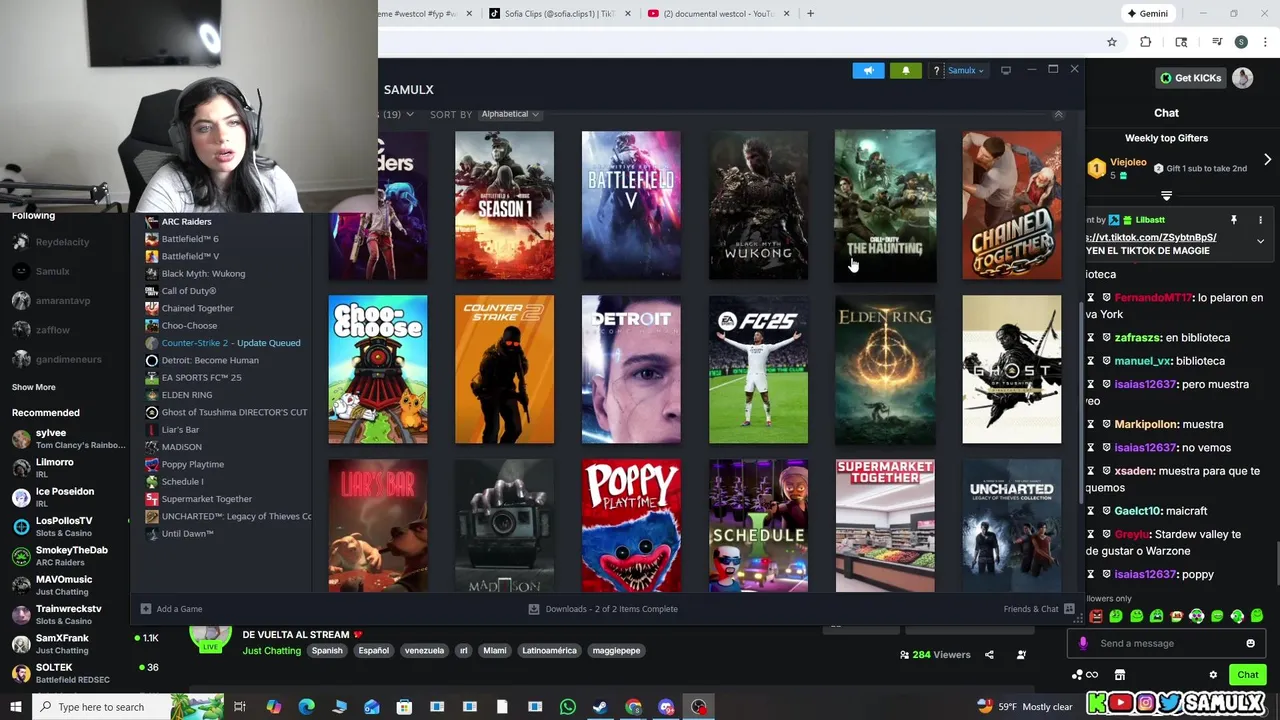Click the Send a message field

point(1168,643)
